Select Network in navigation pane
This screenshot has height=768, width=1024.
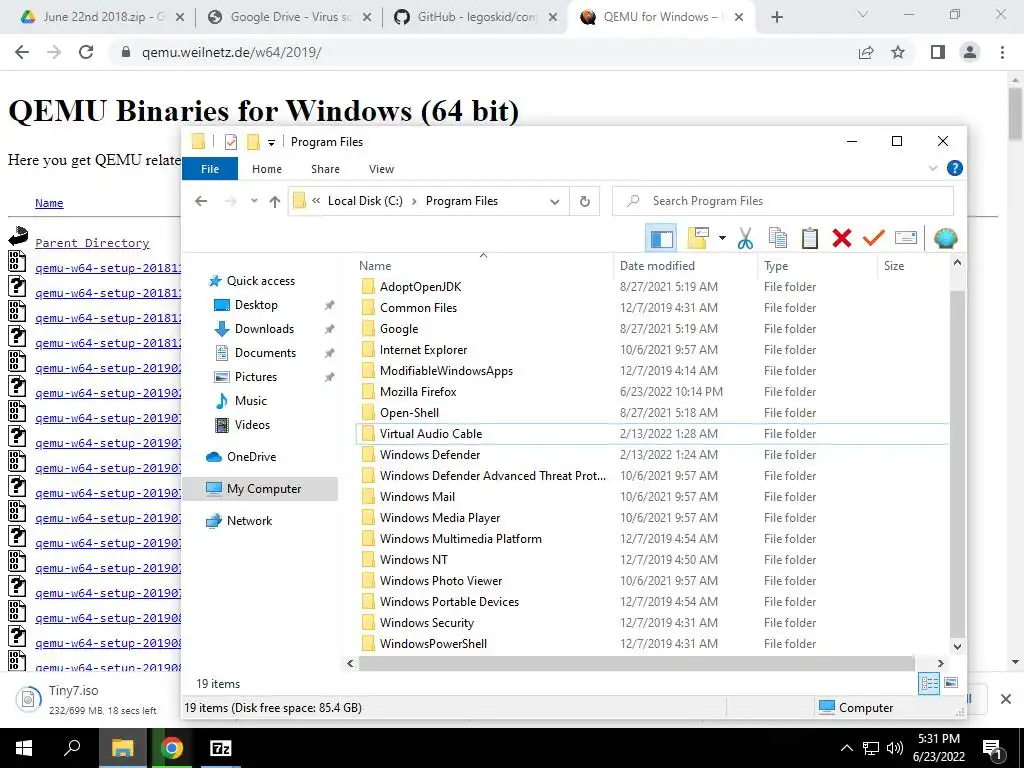coord(249,521)
